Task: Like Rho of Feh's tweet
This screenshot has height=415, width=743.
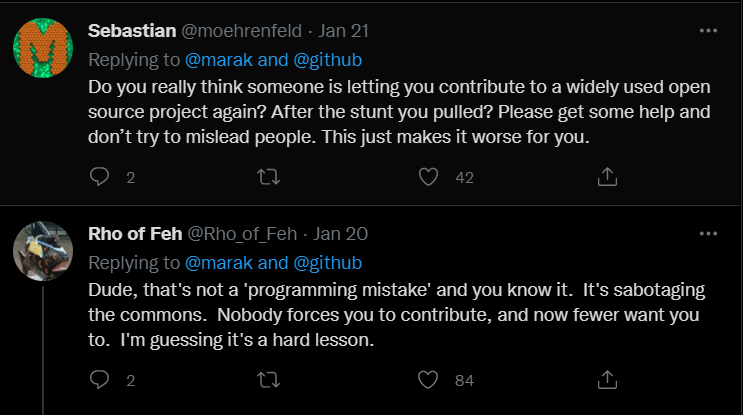Action: 429,379
